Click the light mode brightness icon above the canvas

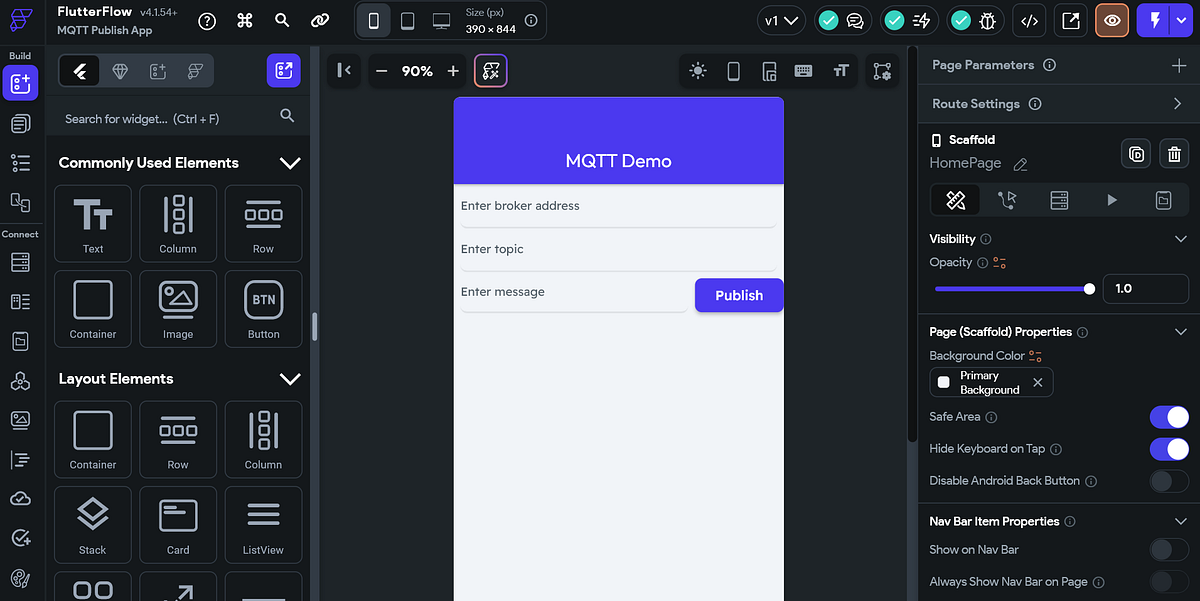[698, 71]
